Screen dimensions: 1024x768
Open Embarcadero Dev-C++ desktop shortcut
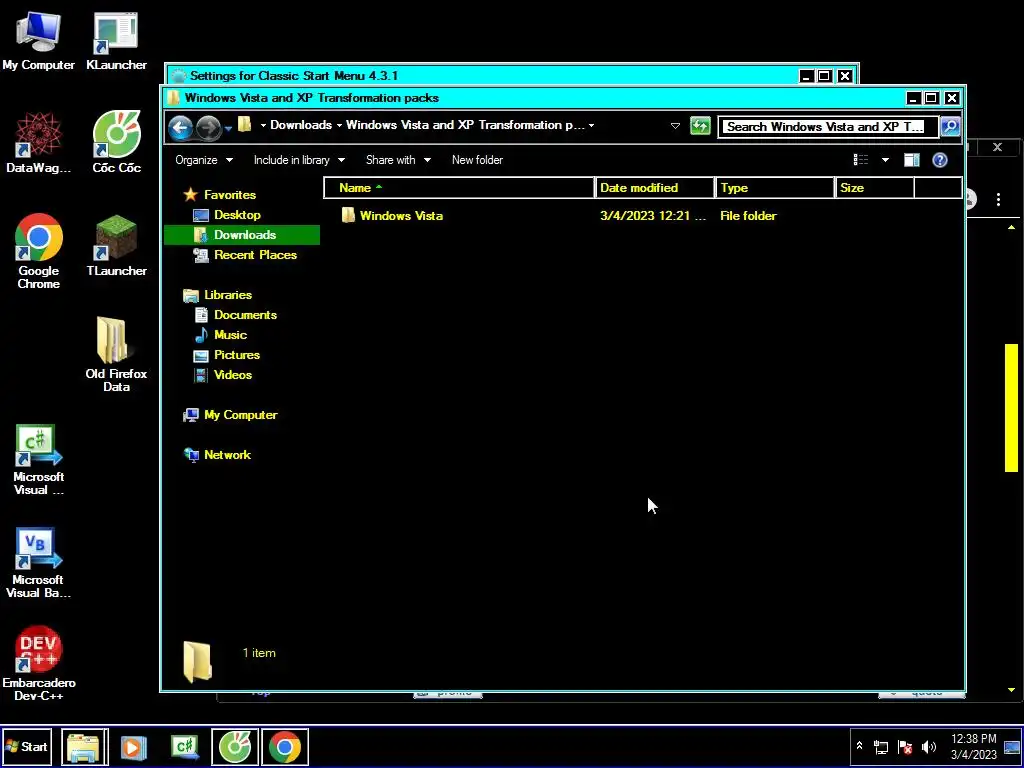[39, 664]
